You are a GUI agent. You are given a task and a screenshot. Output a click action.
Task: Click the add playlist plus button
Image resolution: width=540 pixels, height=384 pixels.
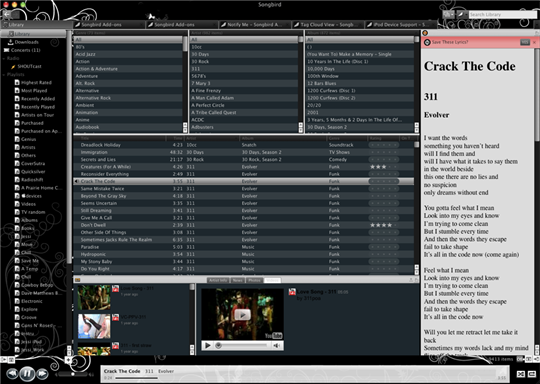(x=69, y=360)
